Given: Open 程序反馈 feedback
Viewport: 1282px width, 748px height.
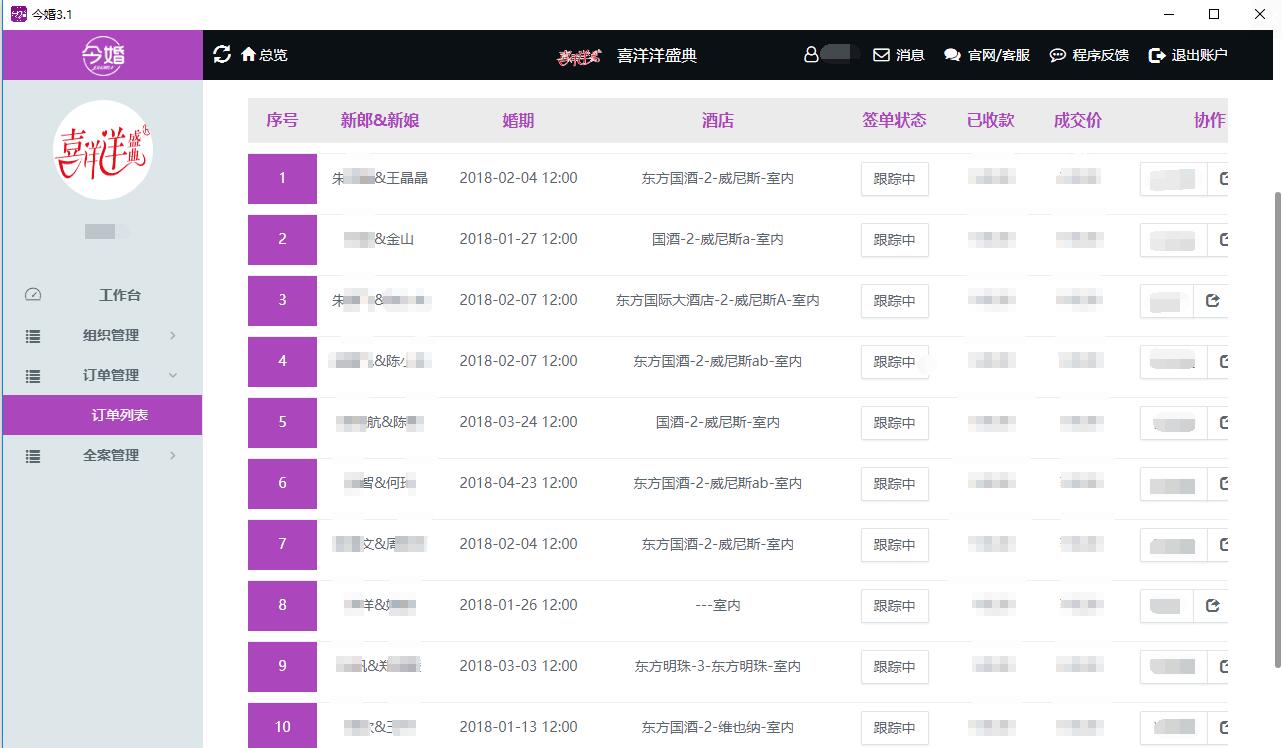Looking at the screenshot, I should coord(1089,55).
